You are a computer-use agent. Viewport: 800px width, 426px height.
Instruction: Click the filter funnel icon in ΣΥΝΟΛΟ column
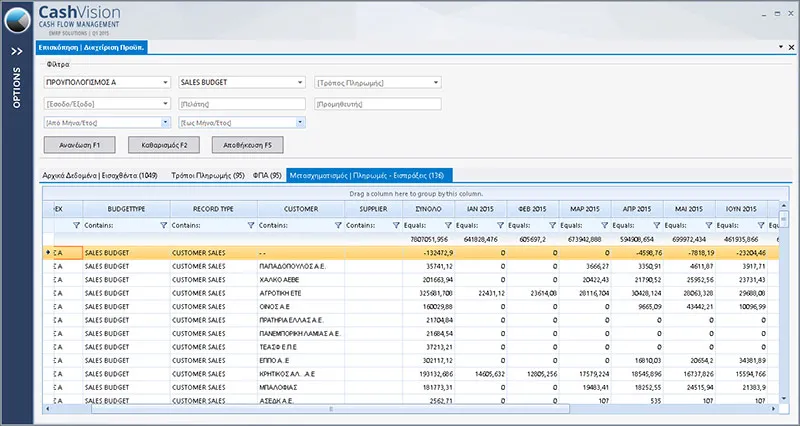[x=448, y=225]
